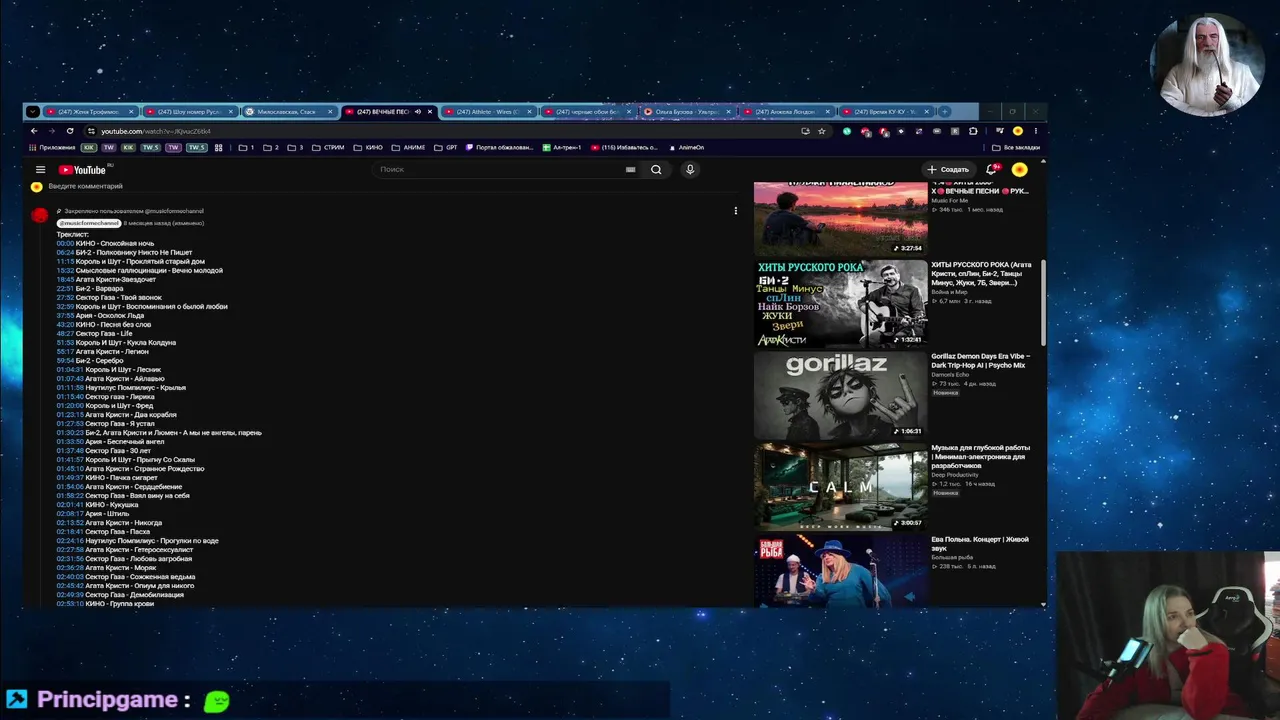The height and width of the screenshot is (720, 1280).
Task: Open the Избавьтесь YouTube bookmark
Action: coord(624,148)
